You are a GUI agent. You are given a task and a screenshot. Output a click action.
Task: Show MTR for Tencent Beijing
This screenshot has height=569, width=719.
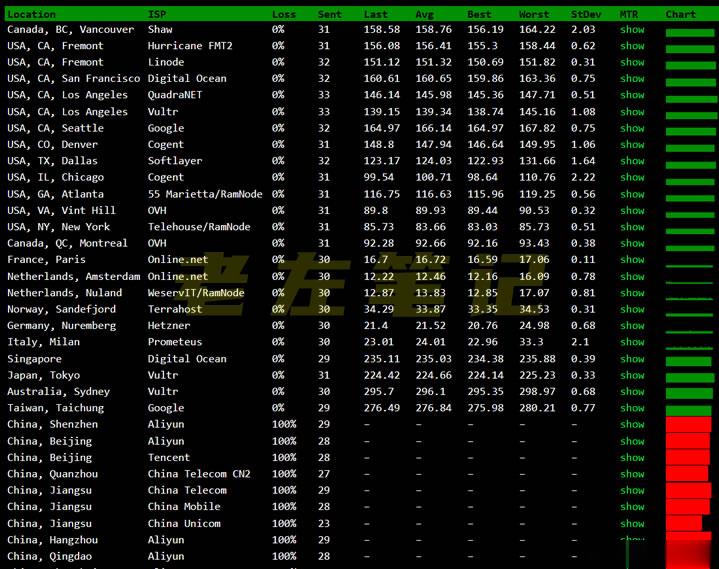[x=632, y=458]
